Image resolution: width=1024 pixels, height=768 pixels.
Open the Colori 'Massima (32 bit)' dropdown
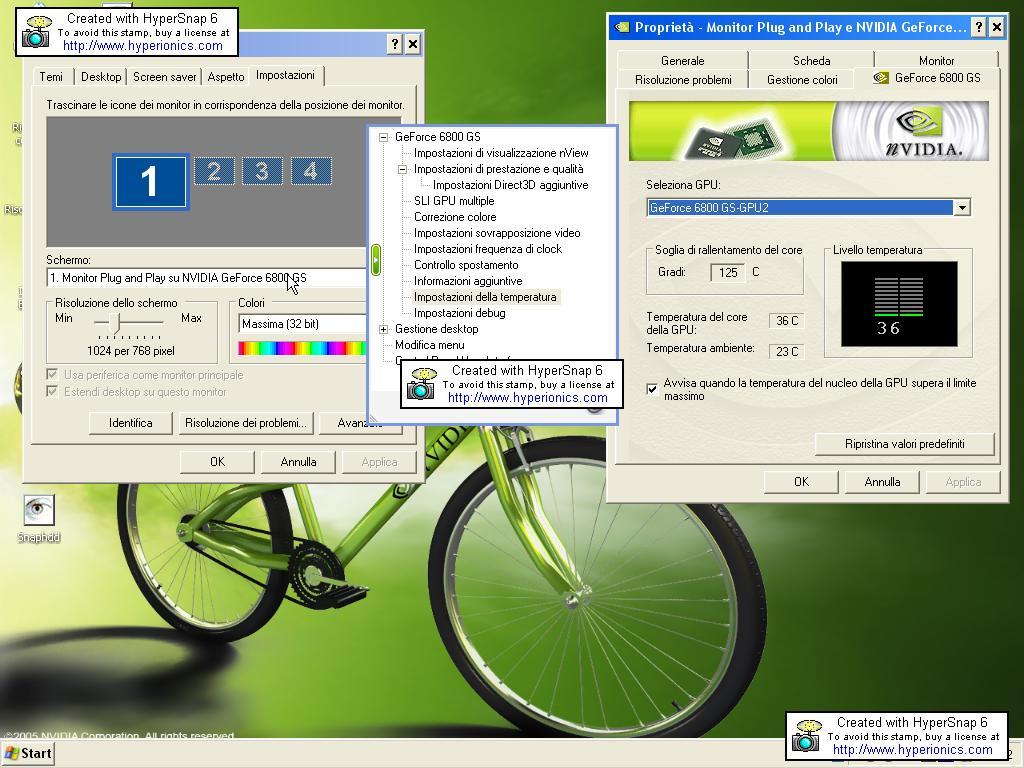click(x=302, y=324)
